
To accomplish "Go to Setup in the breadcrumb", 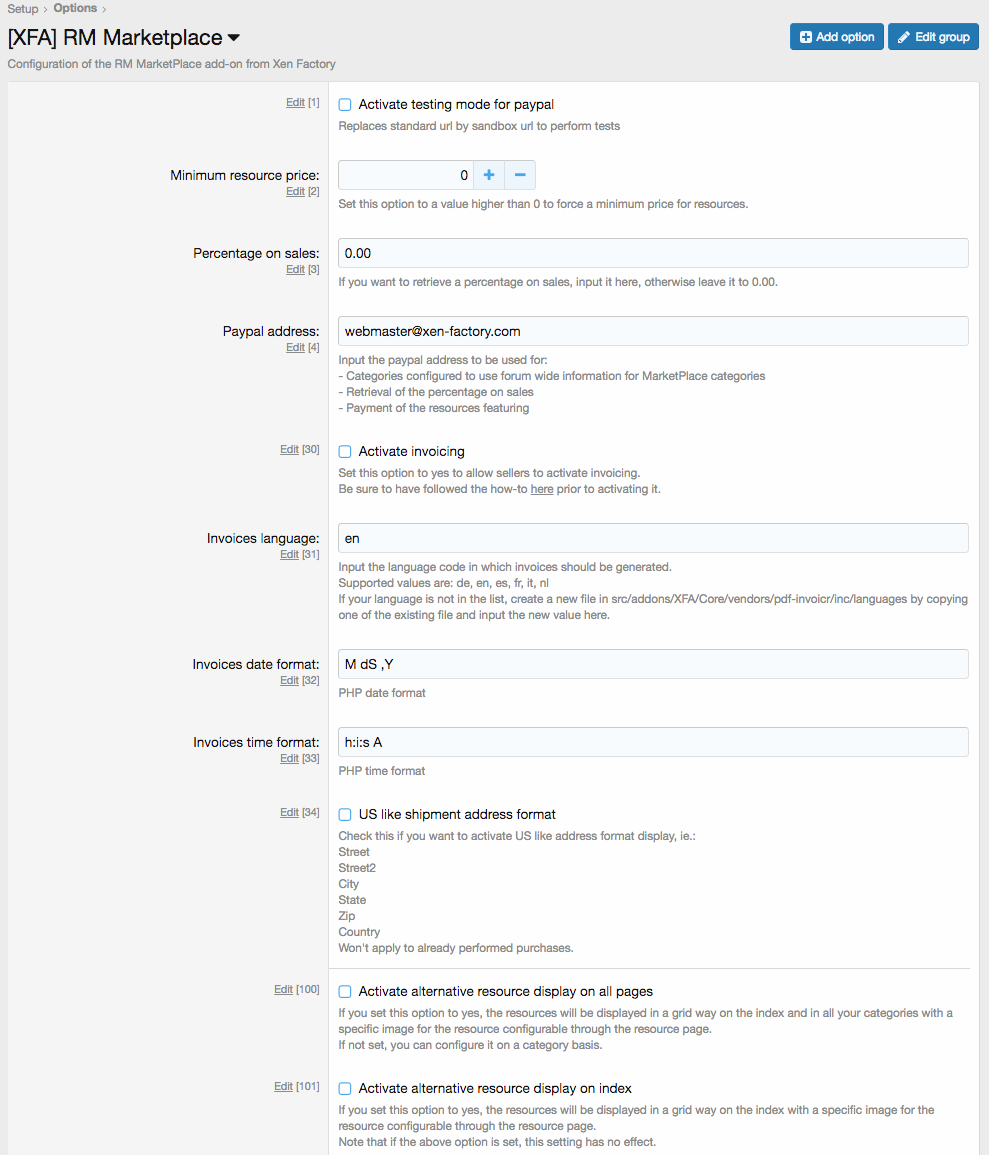I will coord(23,9).
